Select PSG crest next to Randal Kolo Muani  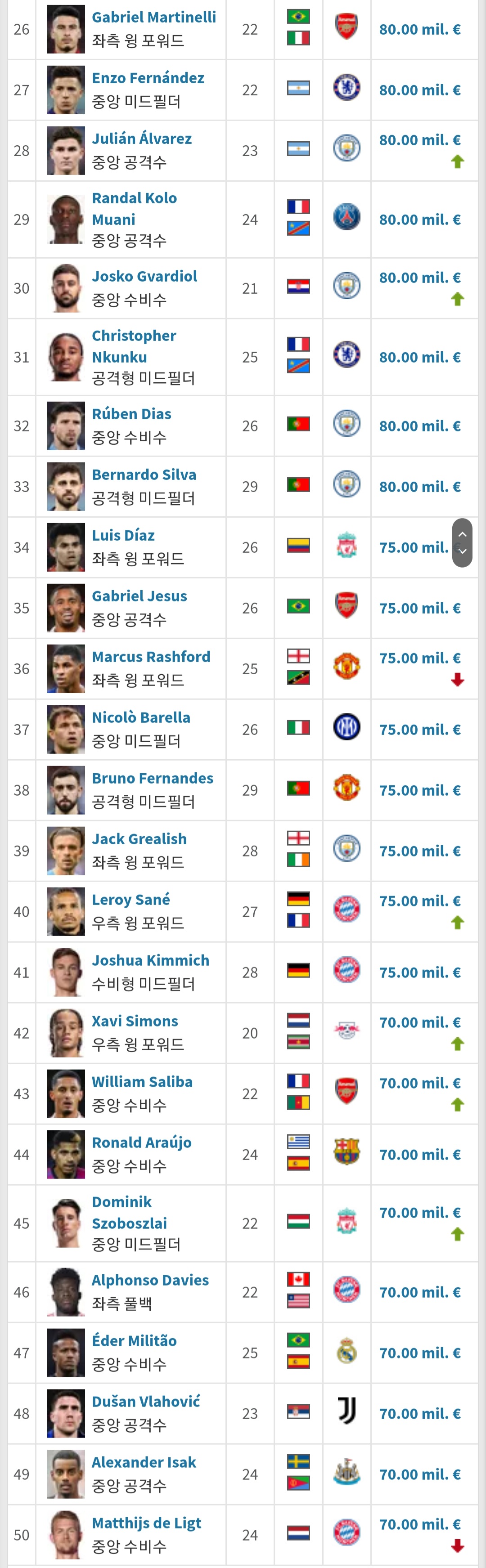pos(346,217)
